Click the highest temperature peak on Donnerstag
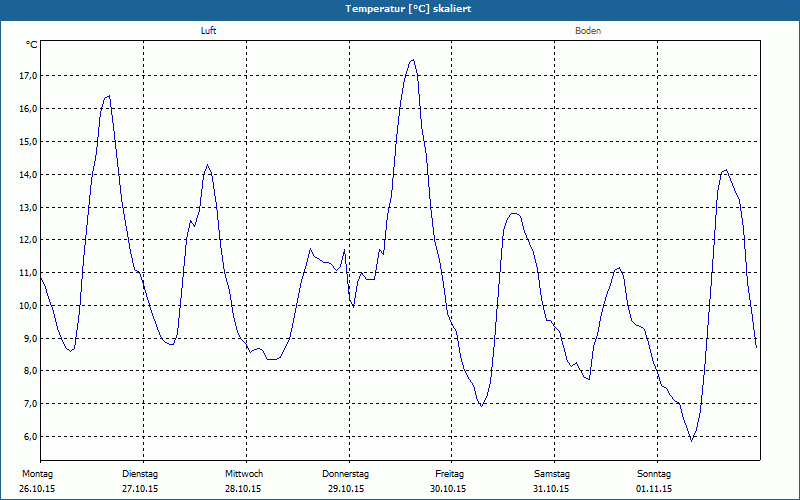Screen dimensions: 800x500 click(413, 60)
